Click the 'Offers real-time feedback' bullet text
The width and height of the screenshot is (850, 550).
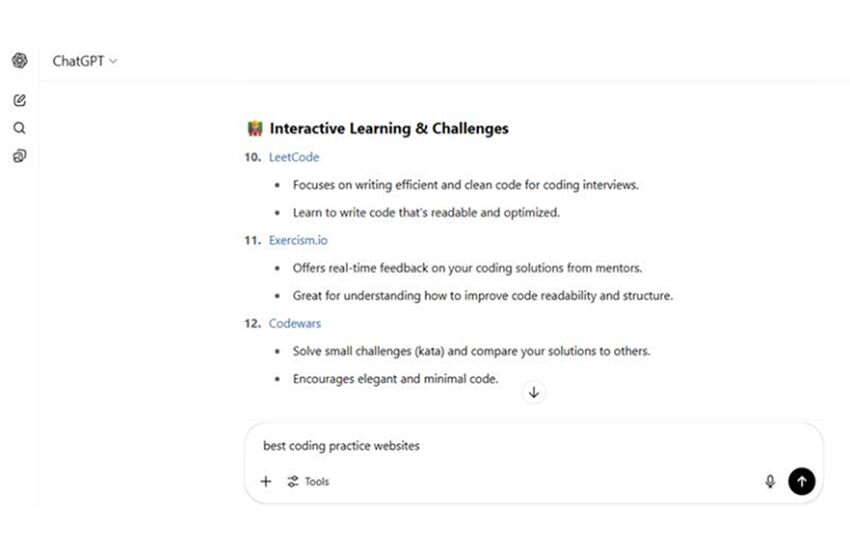pos(467,268)
